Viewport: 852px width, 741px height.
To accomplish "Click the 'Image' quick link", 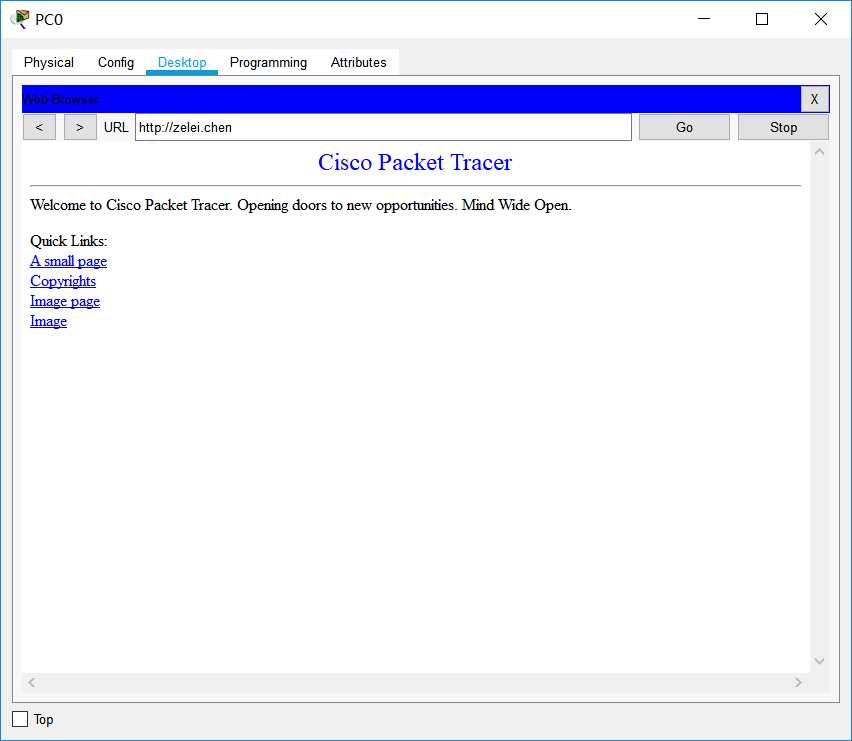I will [x=48, y=321].
